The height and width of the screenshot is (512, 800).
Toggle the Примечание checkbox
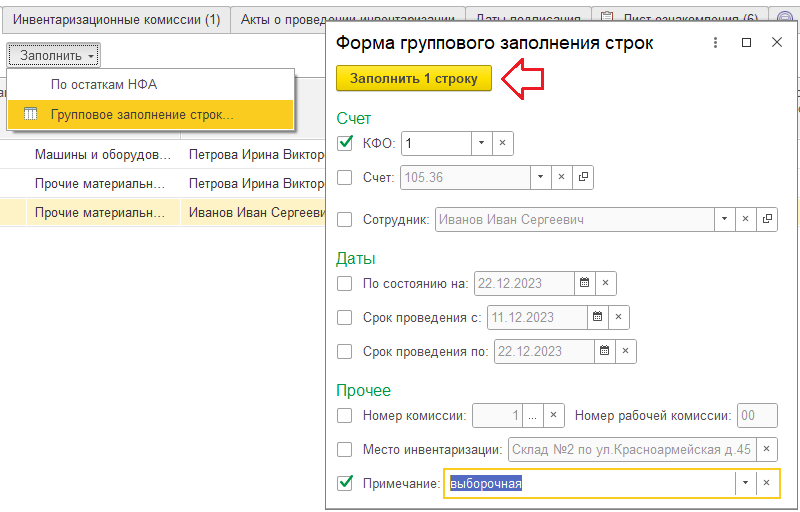[x=345, y=483]
